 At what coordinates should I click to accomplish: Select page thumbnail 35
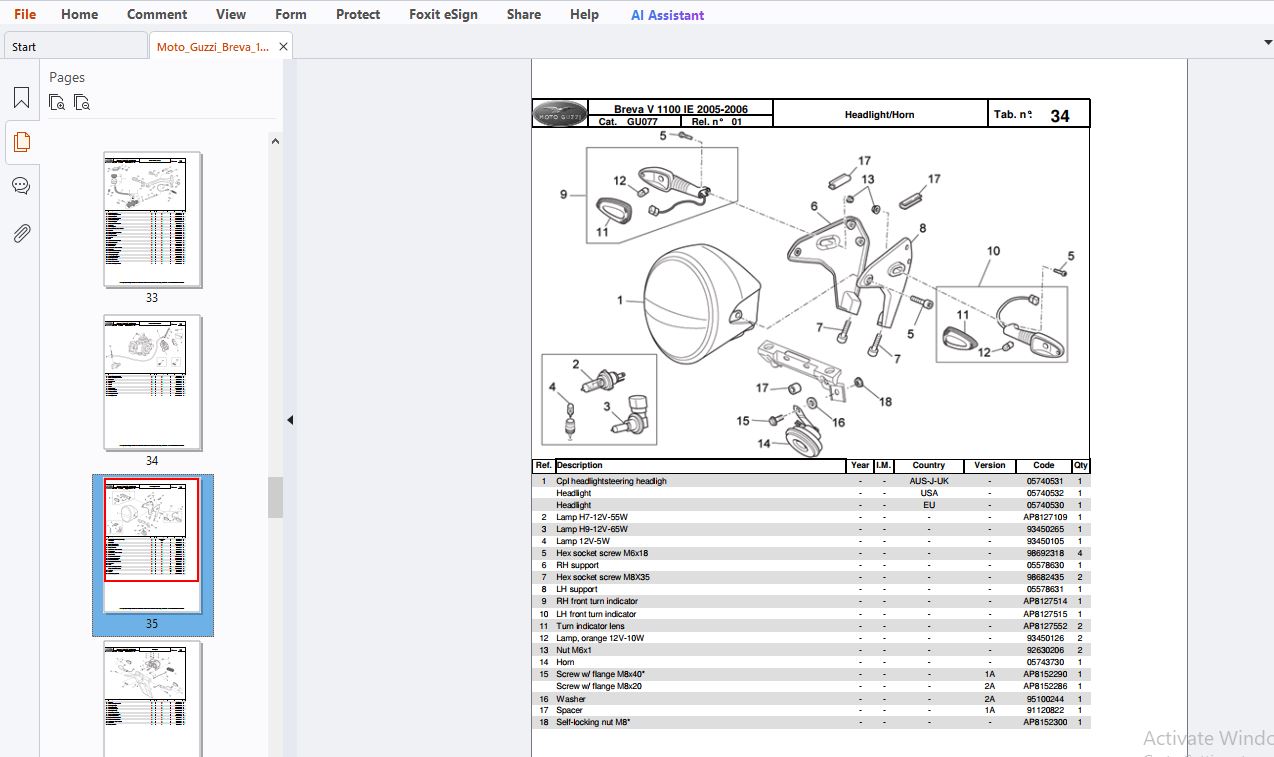click(152, 545)
